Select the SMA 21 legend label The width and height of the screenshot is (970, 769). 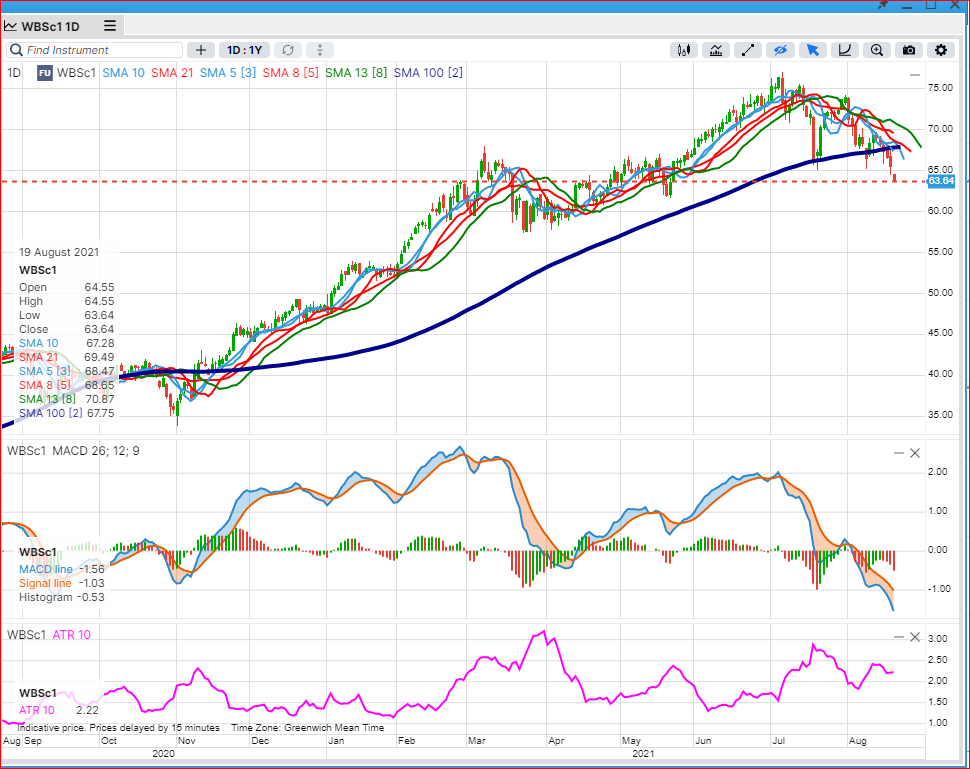[172, 73]
